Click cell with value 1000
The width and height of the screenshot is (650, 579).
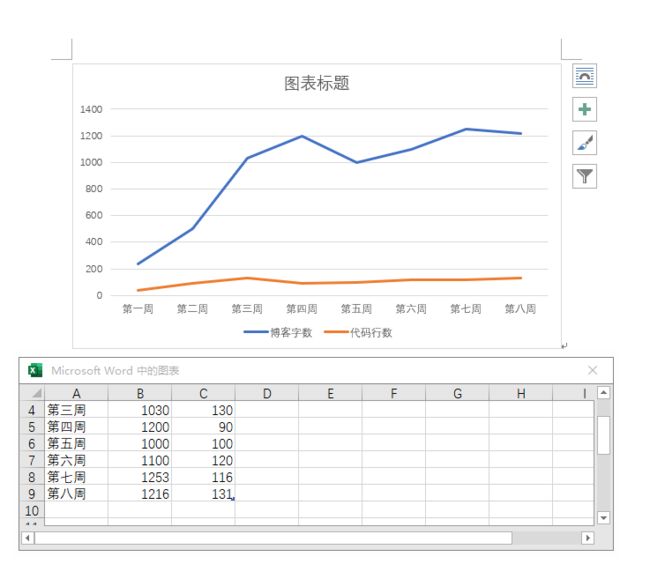pos(140,443)
